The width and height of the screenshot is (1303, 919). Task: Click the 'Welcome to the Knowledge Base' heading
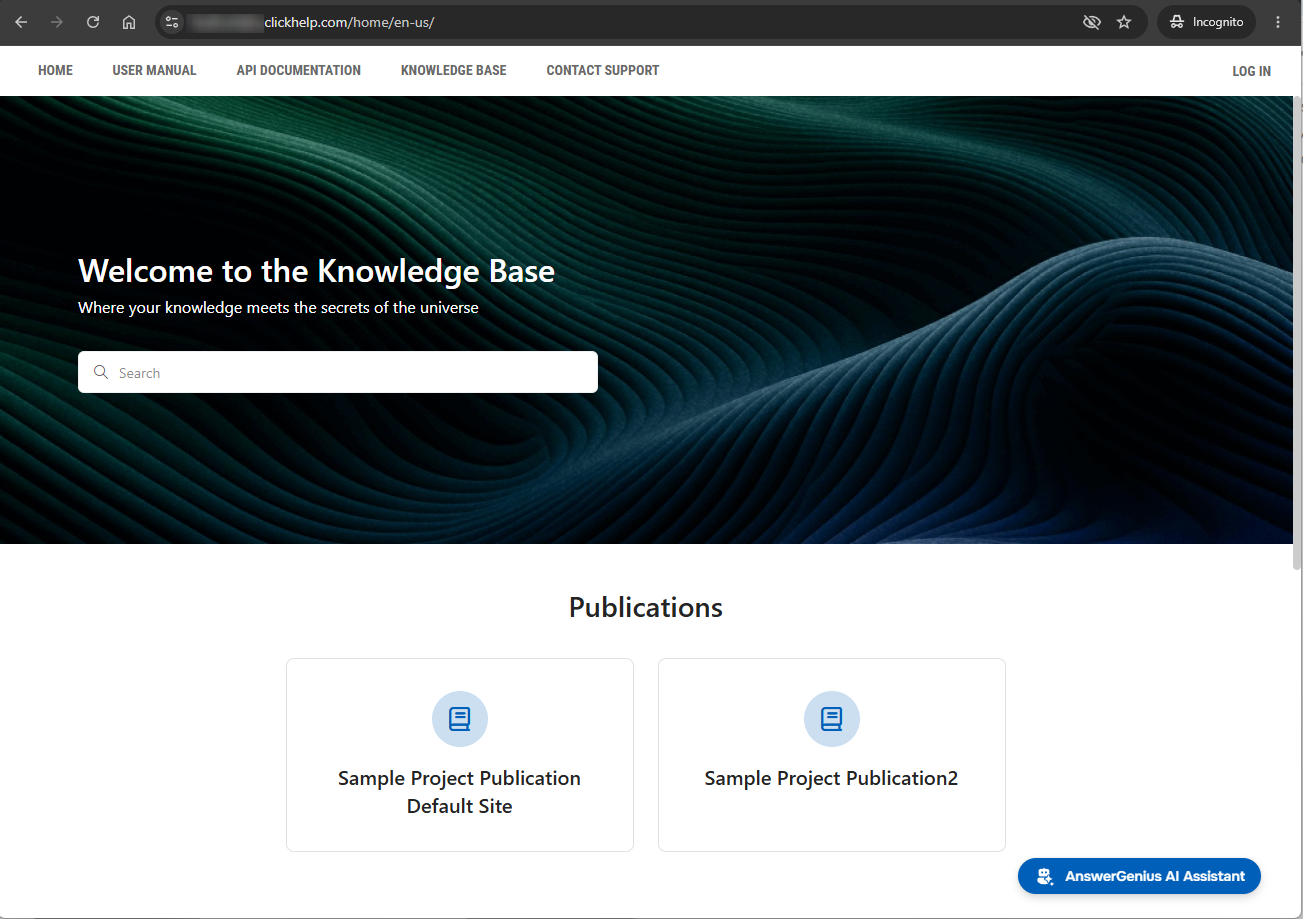pos(316,271)
